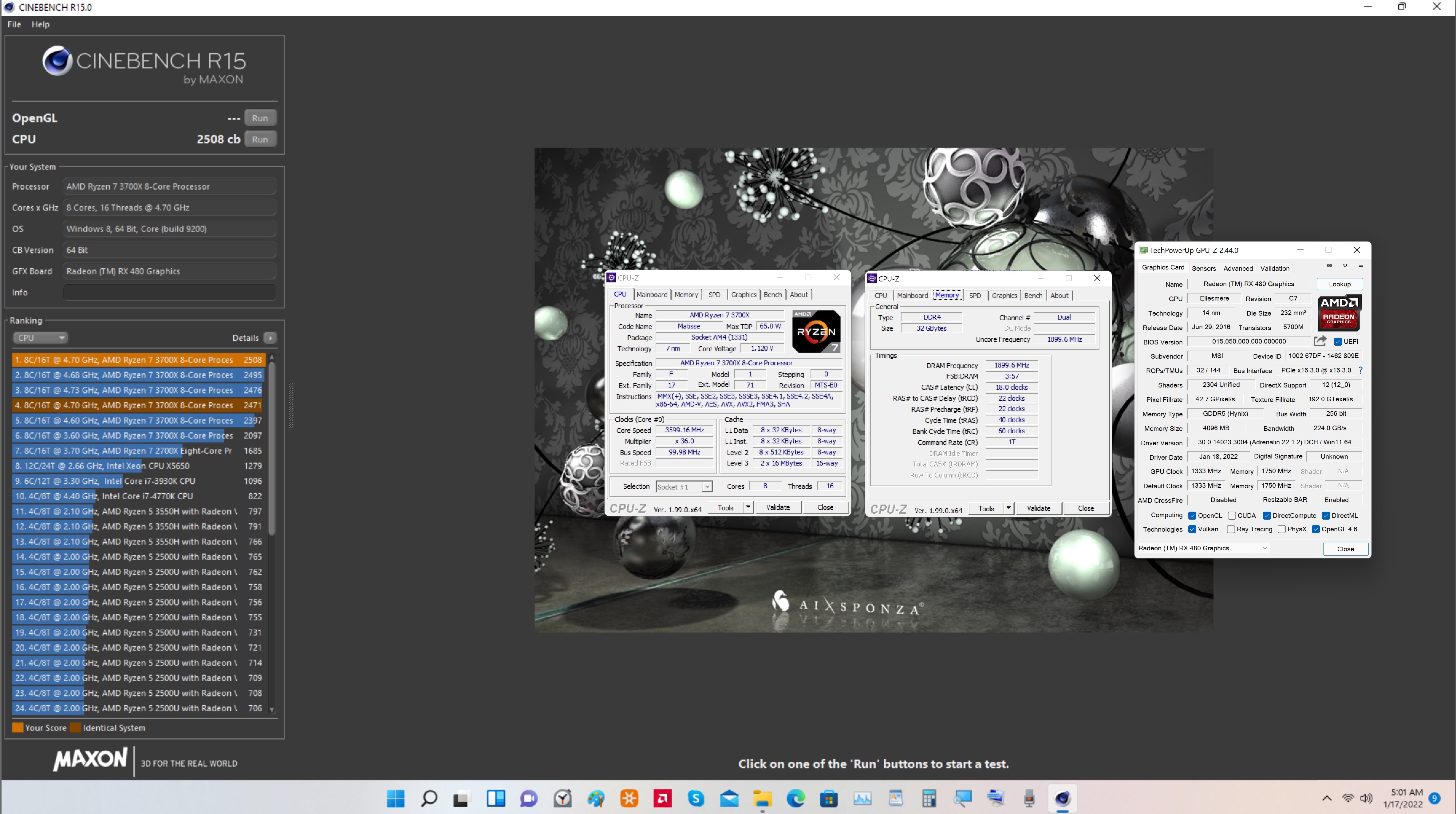This screenshot has width=1456, height=814.
Task: Switch to Mainboard tab in left CPU-Z
Action: point(652,294)
